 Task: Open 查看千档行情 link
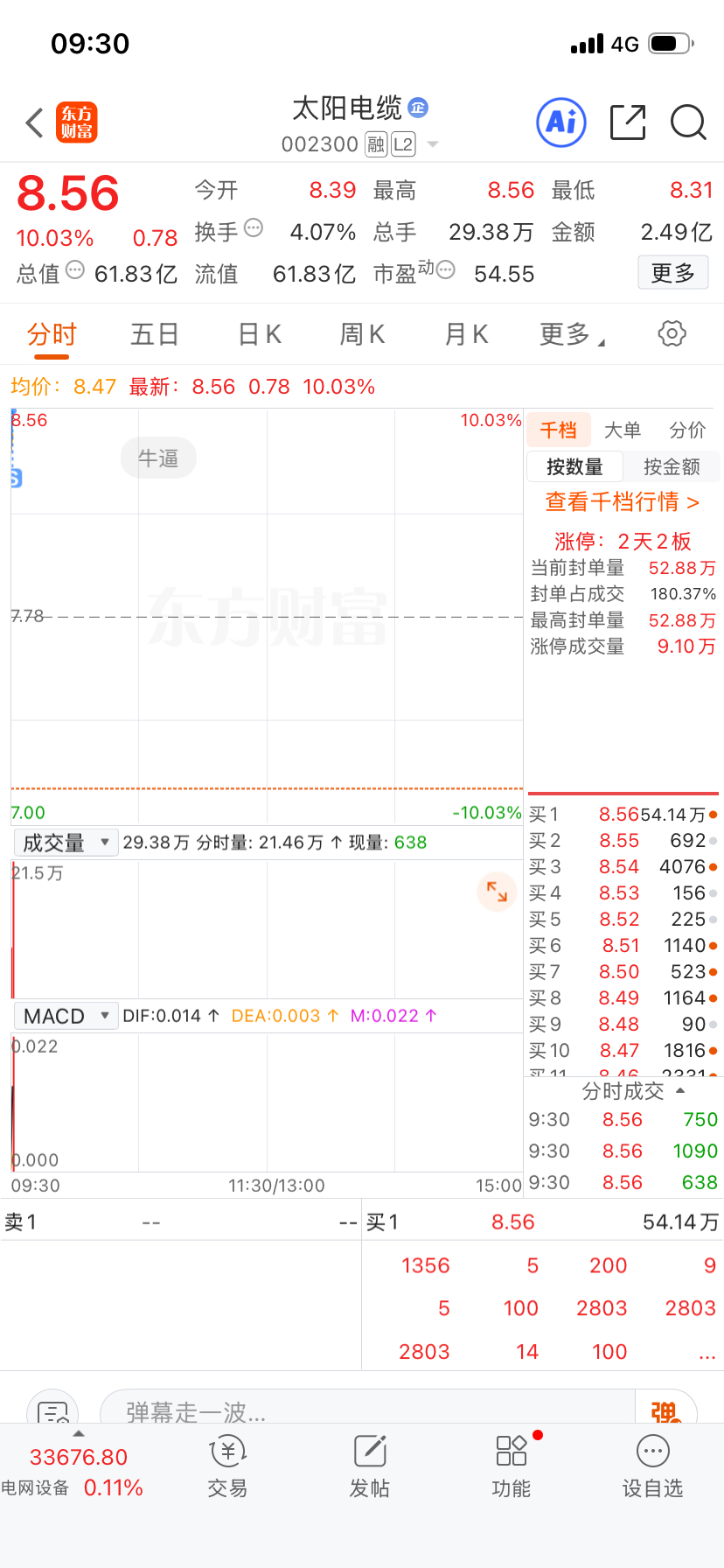point(623,501)
